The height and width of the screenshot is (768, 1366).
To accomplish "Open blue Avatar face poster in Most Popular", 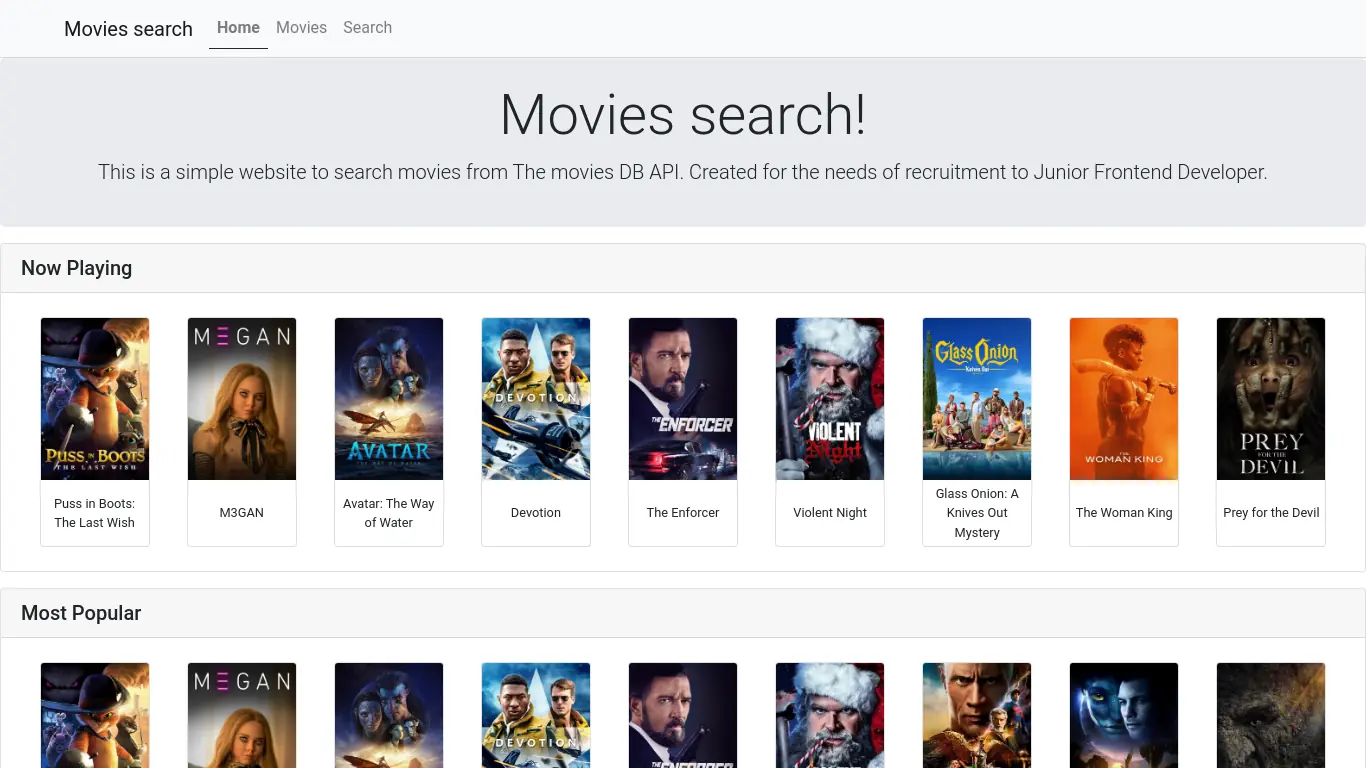I will [x=1124, y=716].
